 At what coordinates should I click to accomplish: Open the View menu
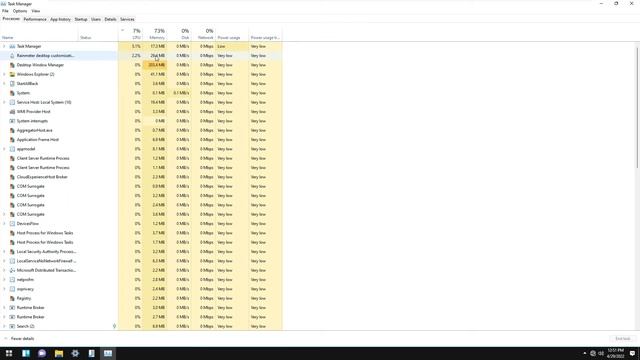[36, 11]
